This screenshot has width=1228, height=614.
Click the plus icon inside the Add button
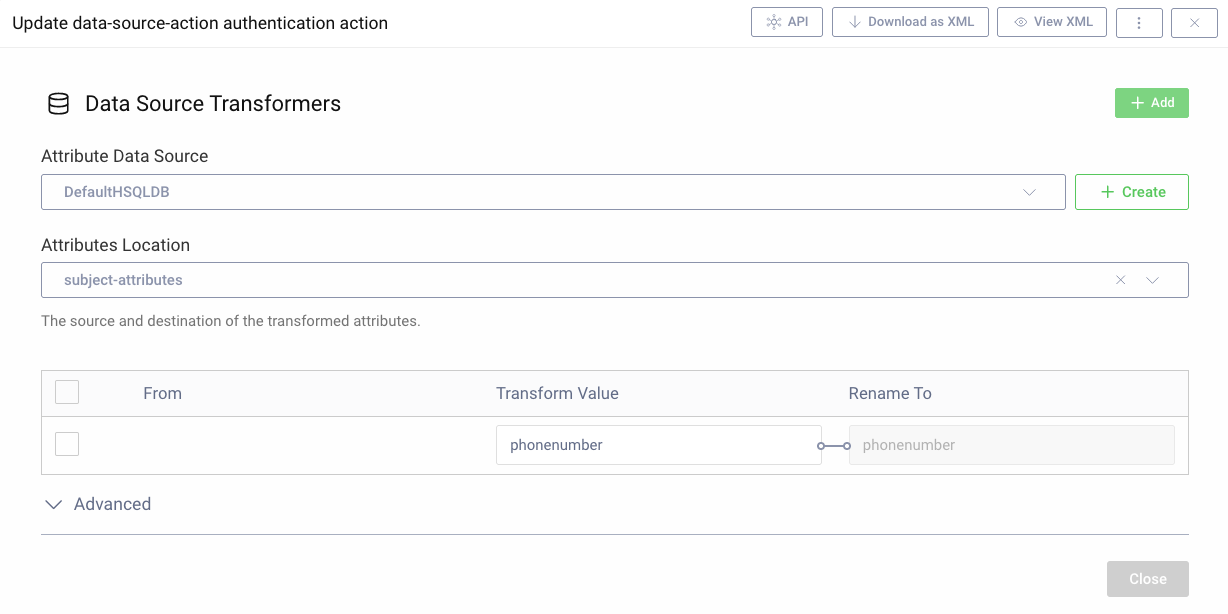coord(1136,102)
